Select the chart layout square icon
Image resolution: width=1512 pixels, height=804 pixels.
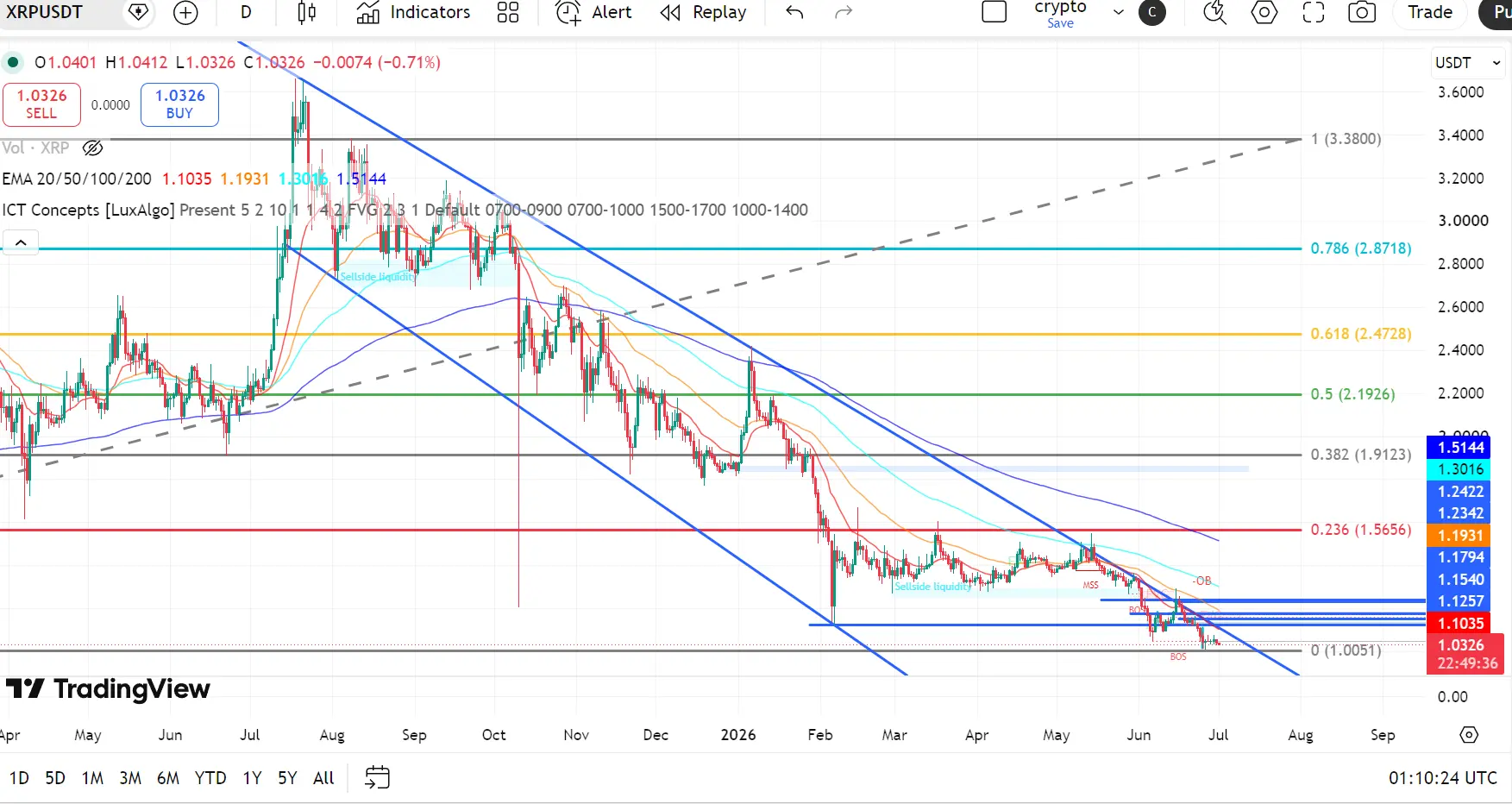coord(994,12)
